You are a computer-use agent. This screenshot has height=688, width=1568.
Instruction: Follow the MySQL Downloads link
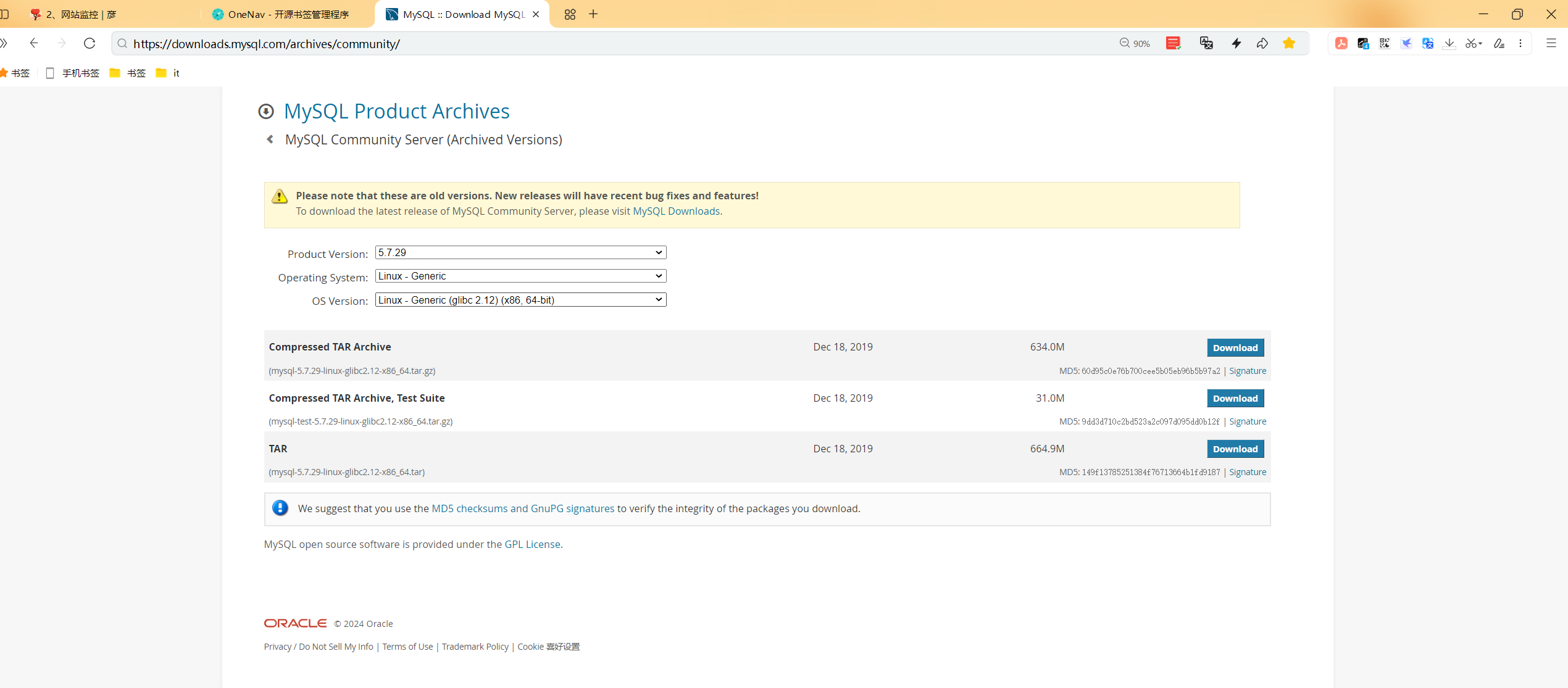pyautogui.click(x=677, y=211)
